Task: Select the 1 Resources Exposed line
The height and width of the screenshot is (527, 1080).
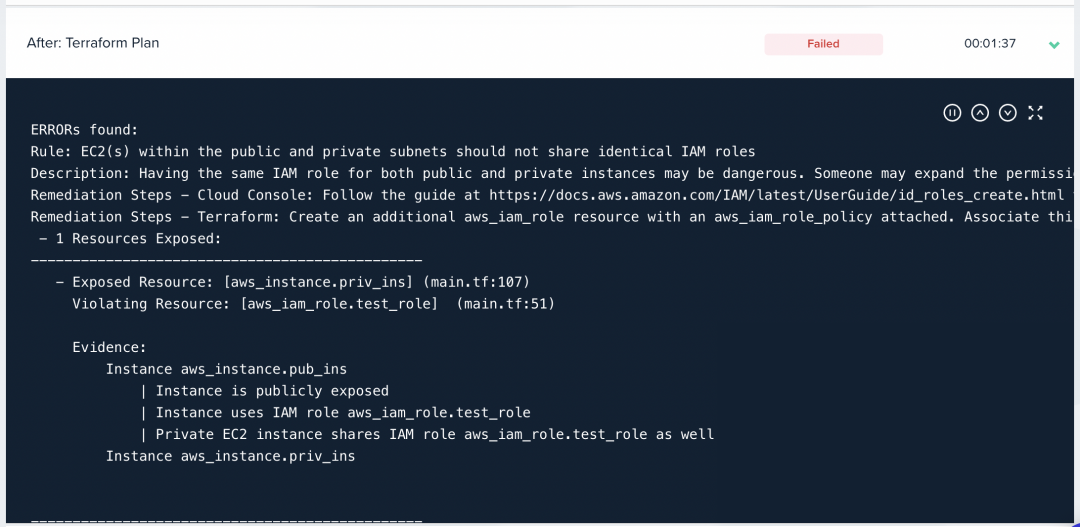Action: click(130, 239)
